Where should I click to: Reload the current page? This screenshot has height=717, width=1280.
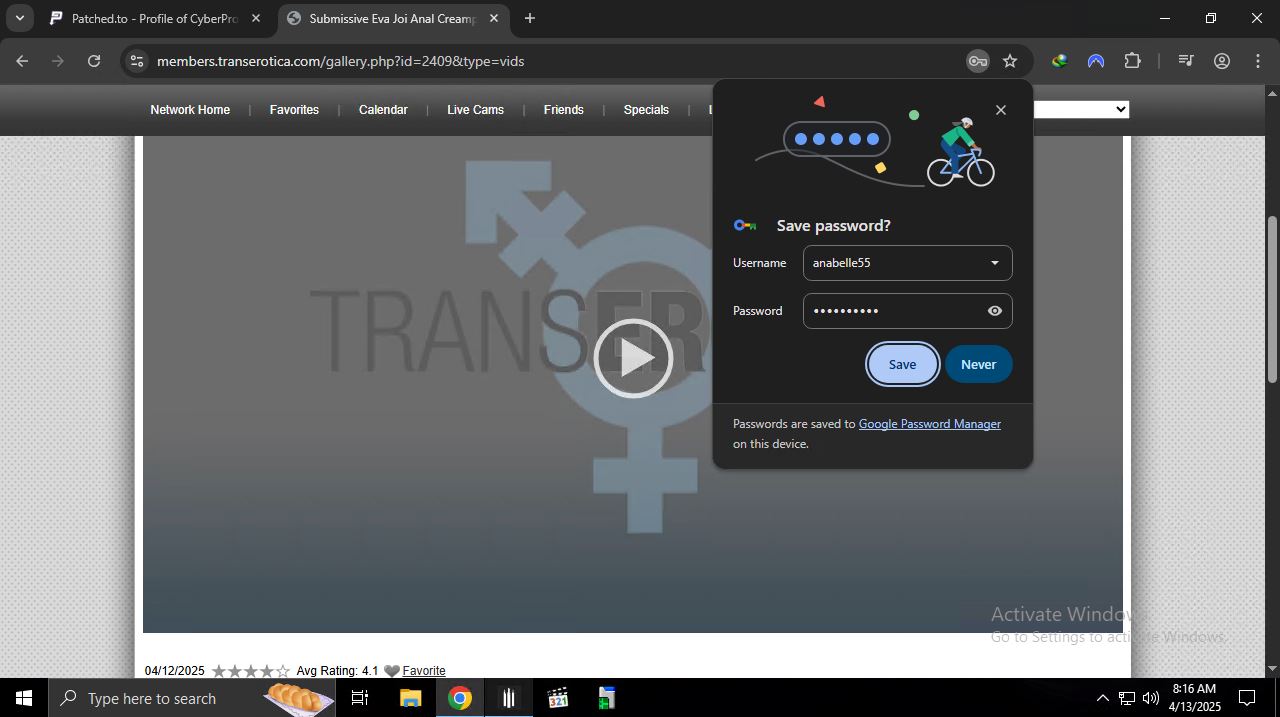coord(94,61)
